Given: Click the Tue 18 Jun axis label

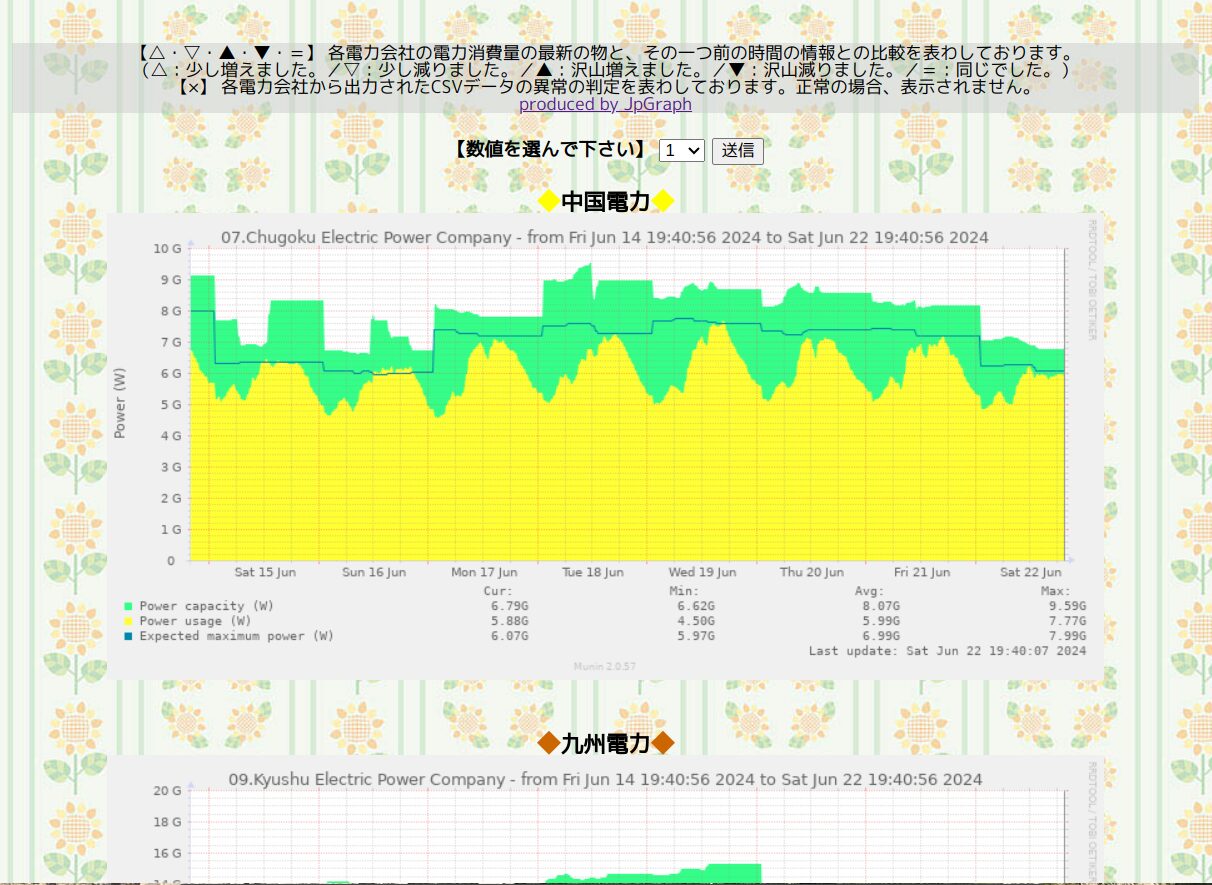Looking at the screenshot, I should 593,573.
